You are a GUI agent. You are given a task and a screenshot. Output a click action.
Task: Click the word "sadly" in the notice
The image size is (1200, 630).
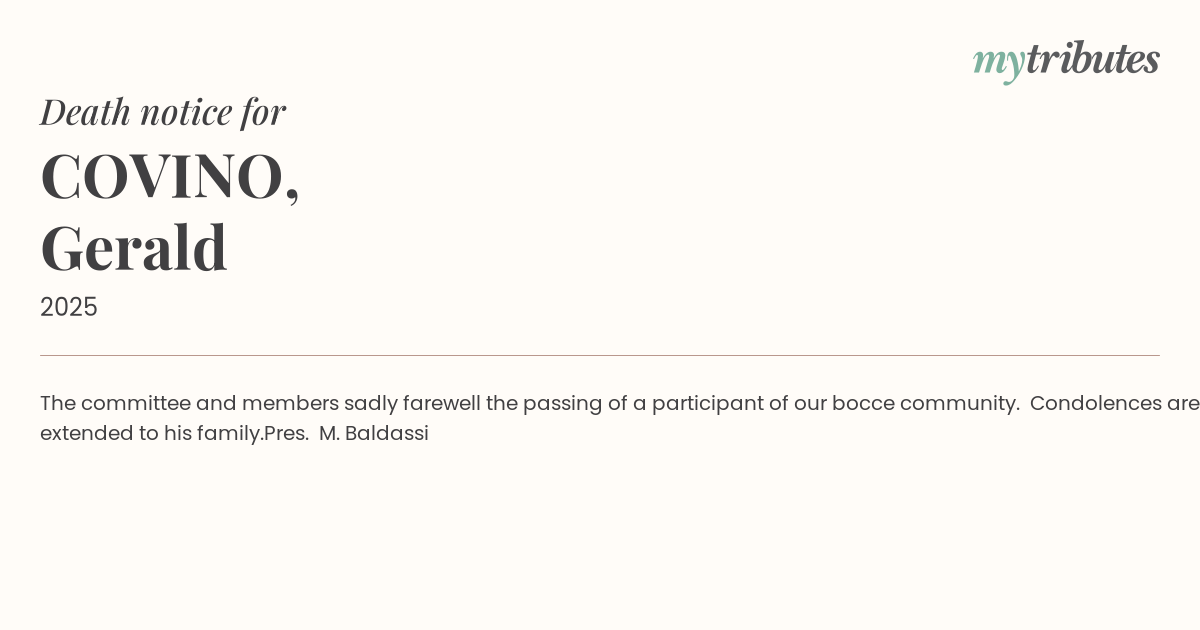click(x=370, y=403)
